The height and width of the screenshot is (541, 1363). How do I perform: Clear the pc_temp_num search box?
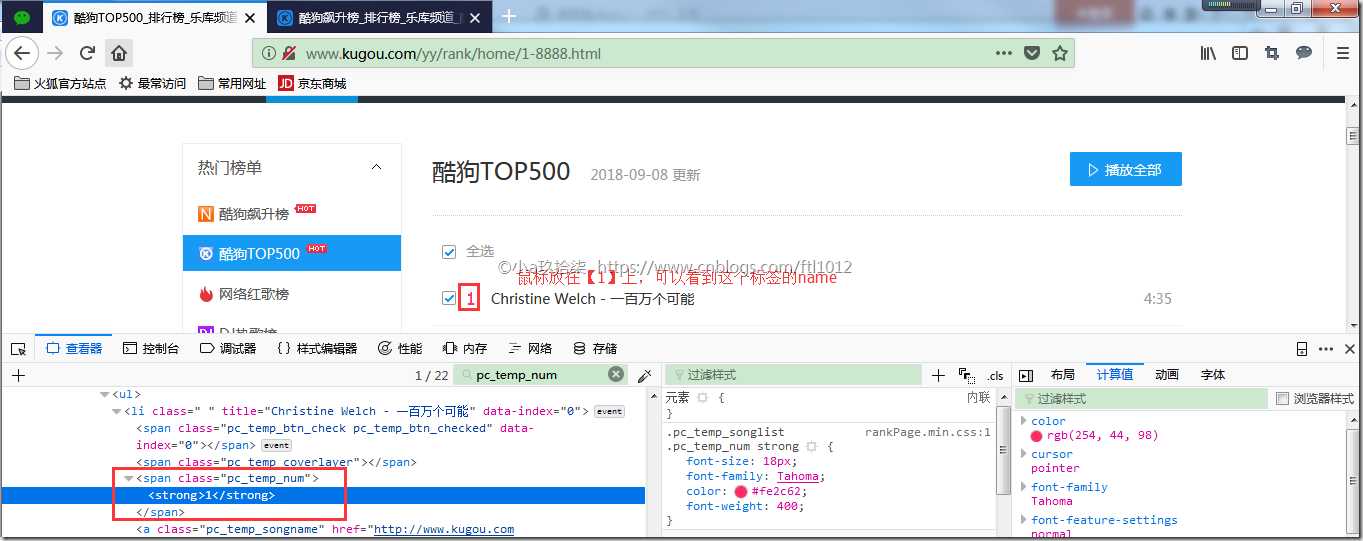click(x=617, y=375)
